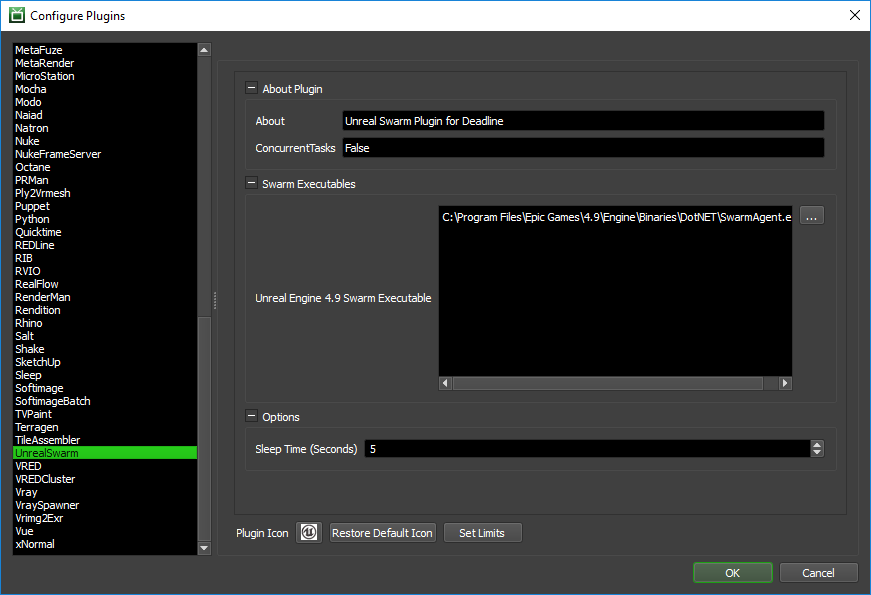Cancel the Configure Plugins dialog
871x595 pixels.
(x=818, y=573)
